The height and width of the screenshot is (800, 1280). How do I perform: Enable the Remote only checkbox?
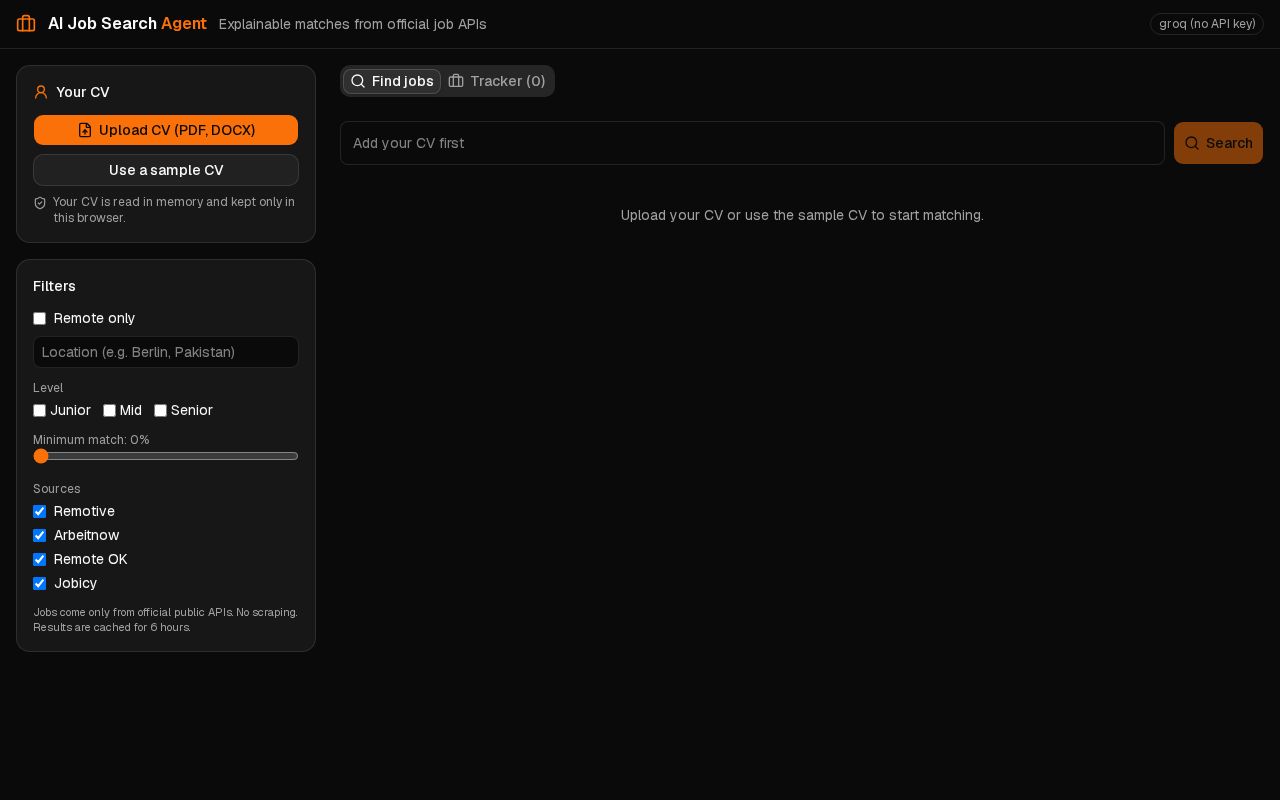[40, 319]
